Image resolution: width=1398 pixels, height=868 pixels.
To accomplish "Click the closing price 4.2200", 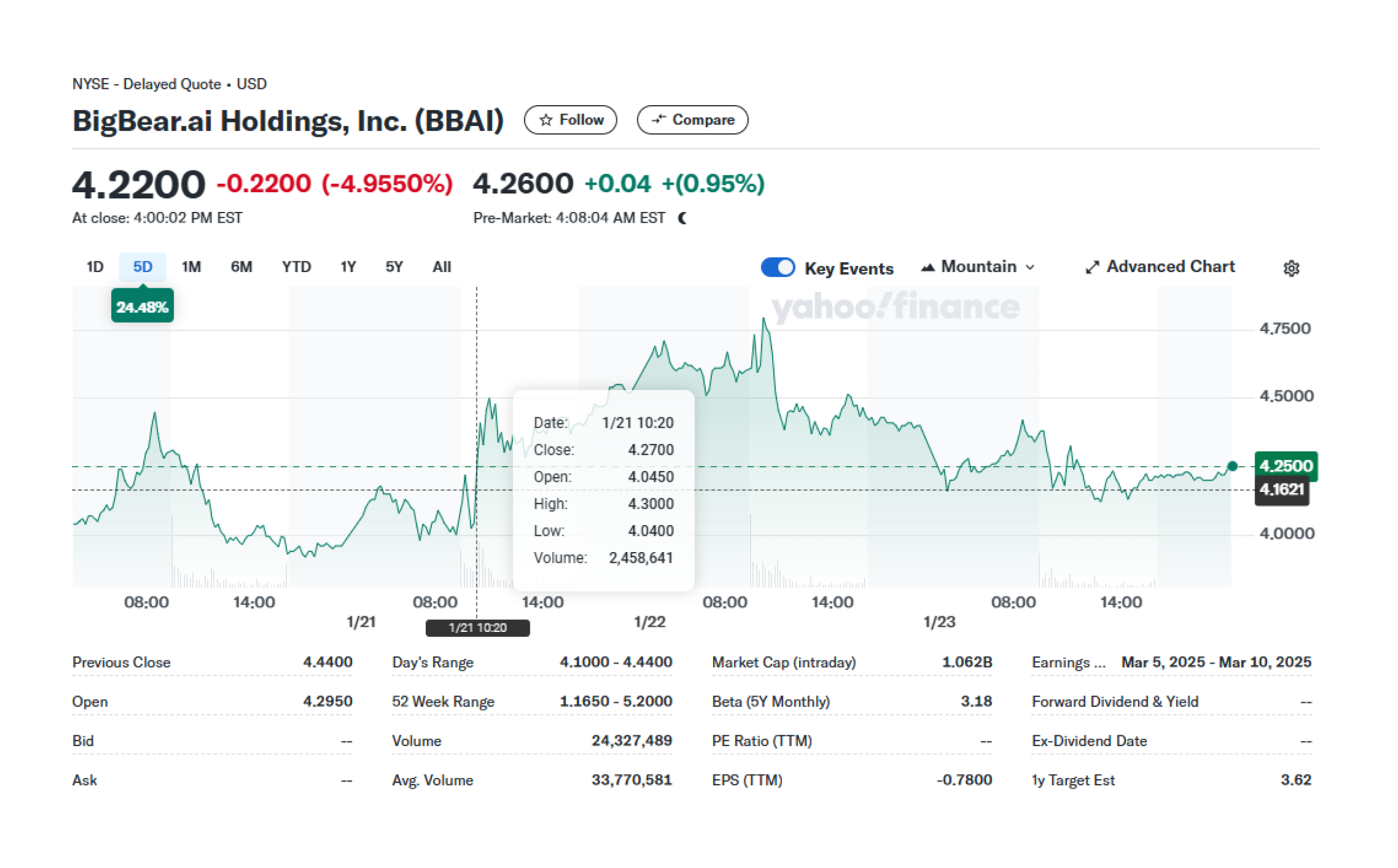I will pyautogui.click(x=139, y=186).
